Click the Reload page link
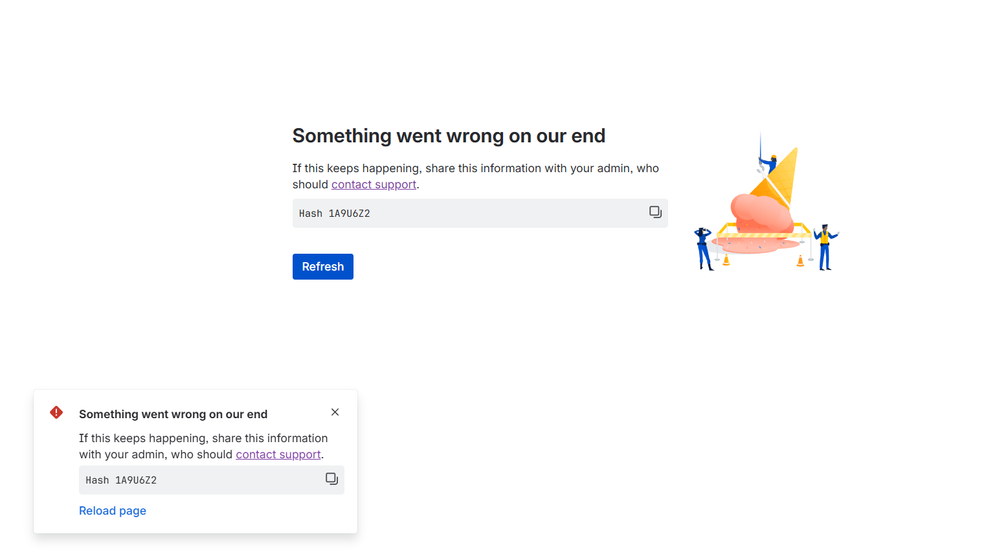 (x=112, y=510)
